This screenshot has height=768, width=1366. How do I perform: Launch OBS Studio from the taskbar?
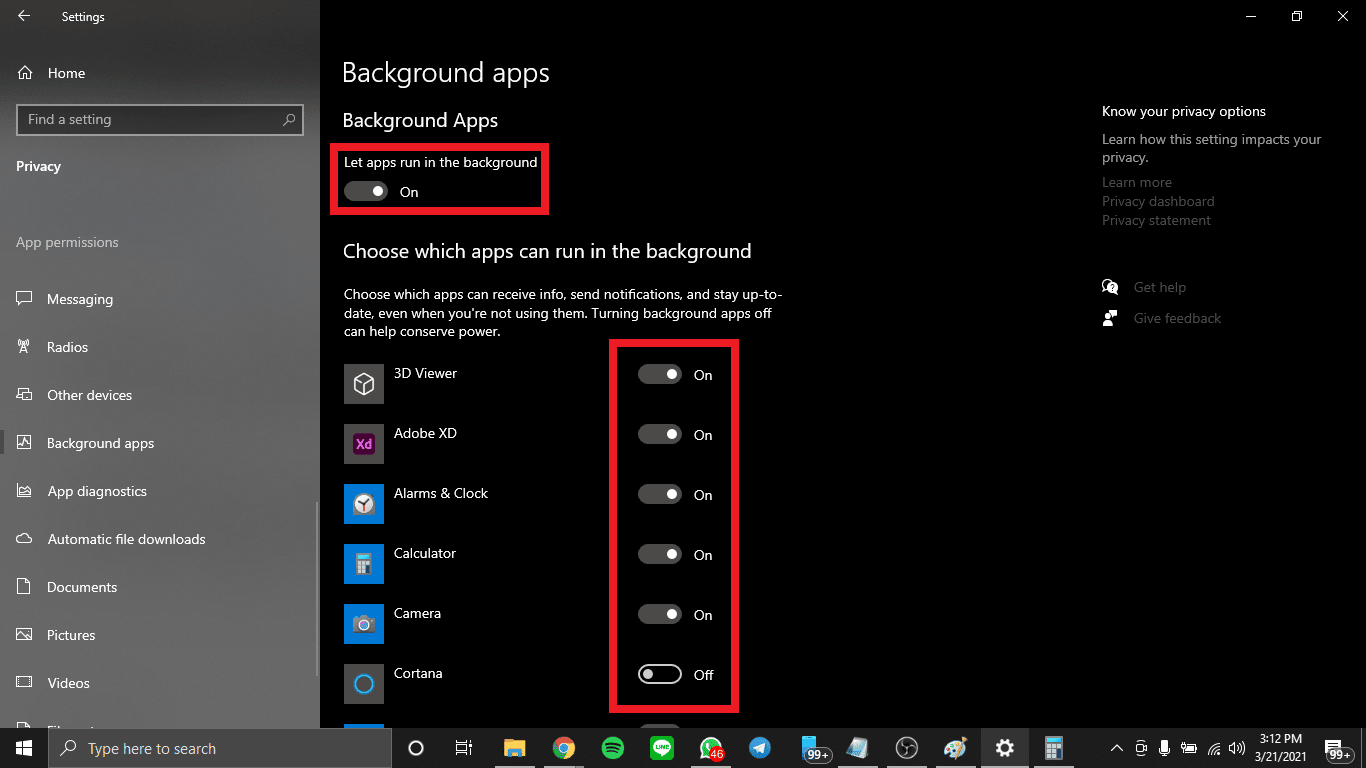(906, 748)
